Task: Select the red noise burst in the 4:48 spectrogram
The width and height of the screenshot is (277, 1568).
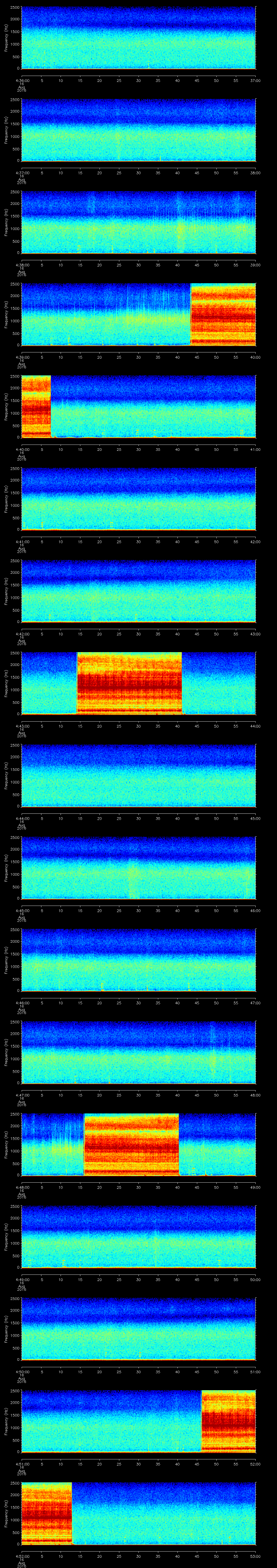Action: tap(131, 1144)
